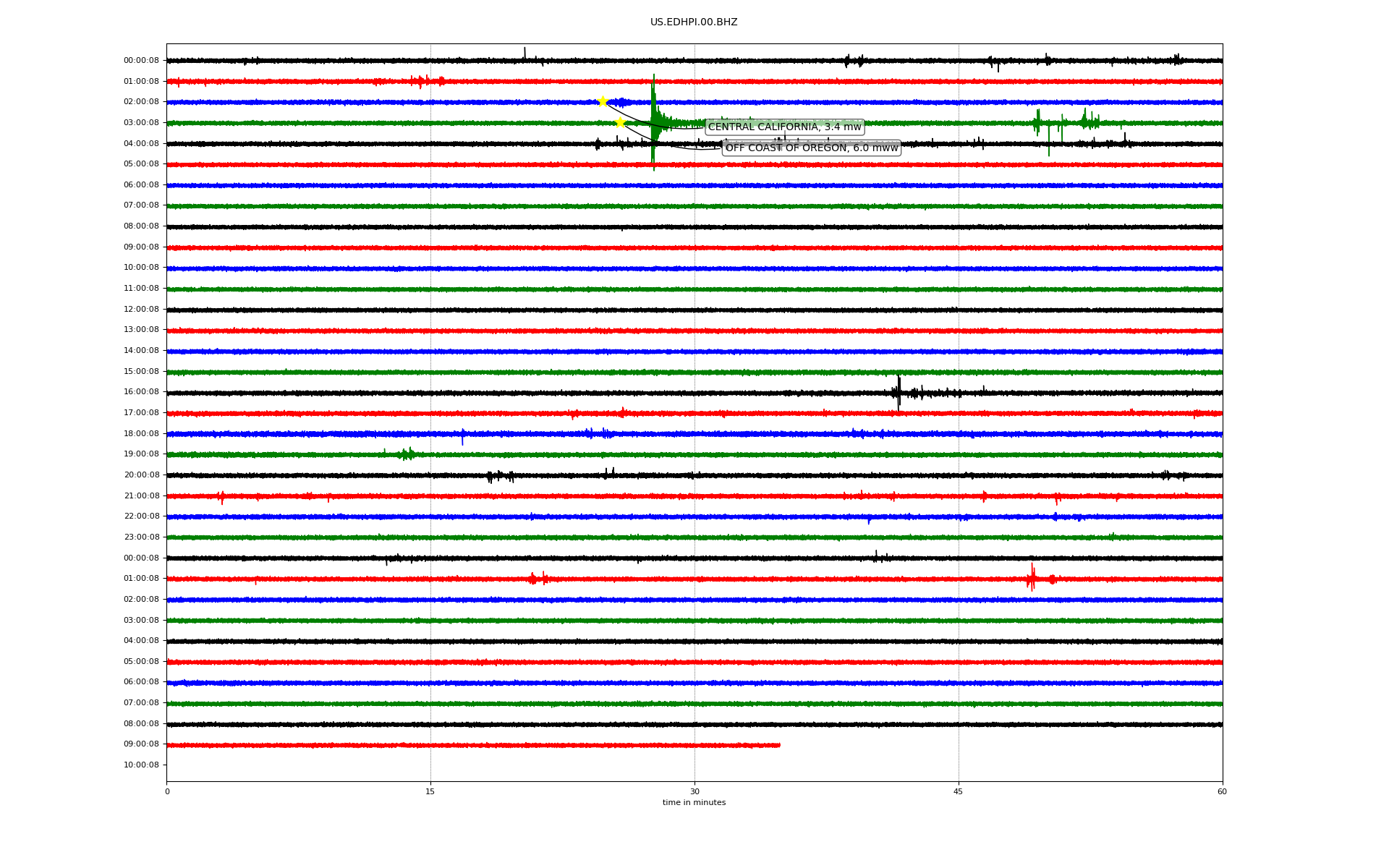Image resolution: width=1389 pixels, height=868 pixels.
Task: Click the 60 tick label on x-axis
Action: click(1222, 791)
